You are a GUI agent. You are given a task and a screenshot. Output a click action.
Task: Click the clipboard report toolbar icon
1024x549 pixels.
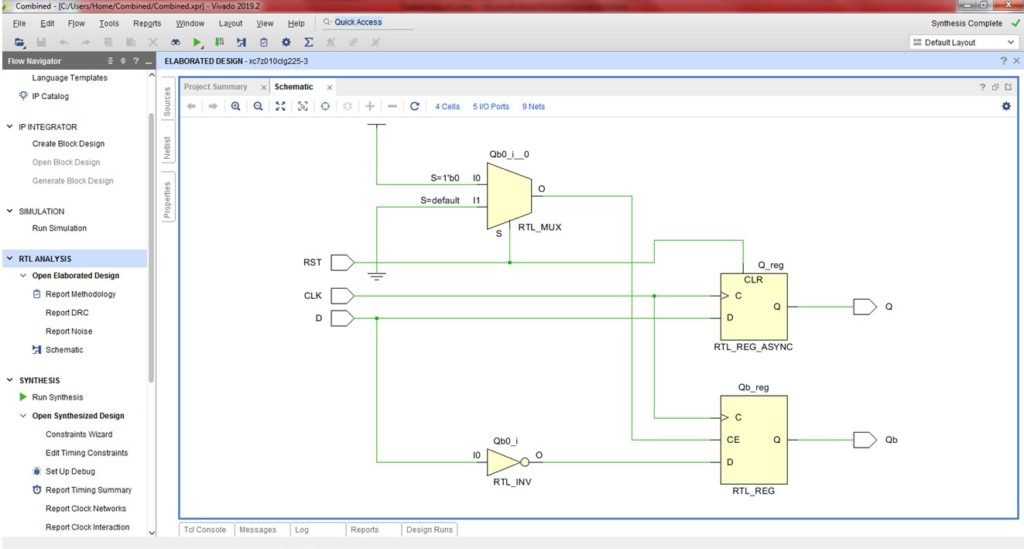264,42
